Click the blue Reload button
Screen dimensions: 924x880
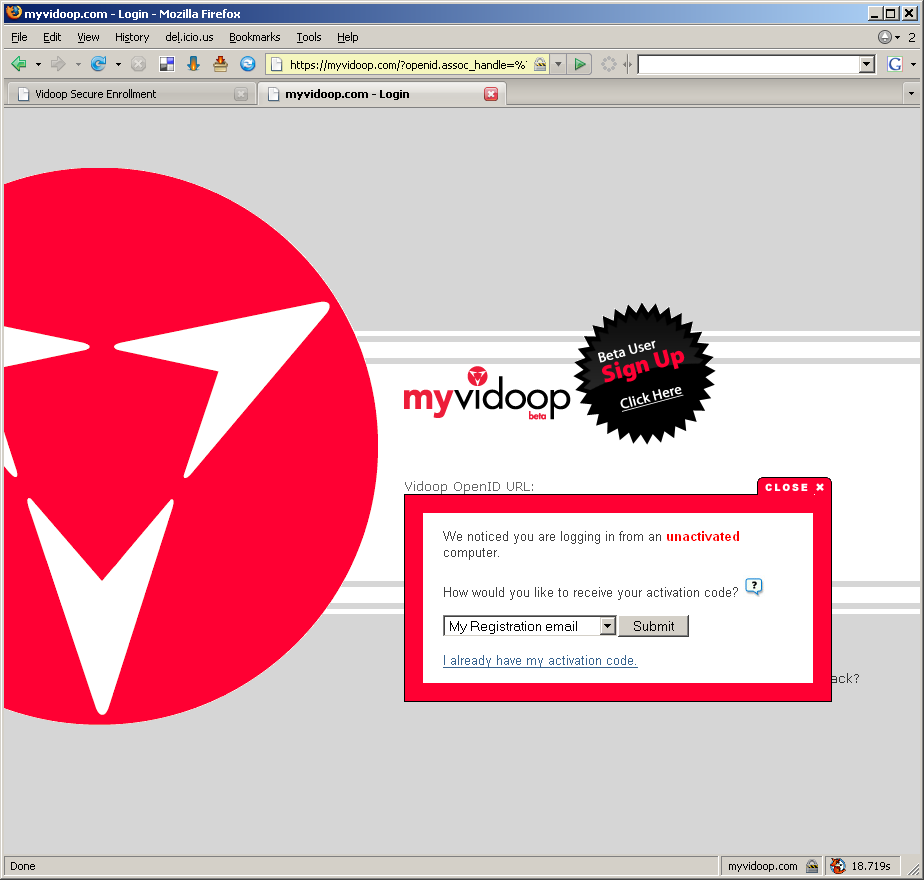coord(98,64)
